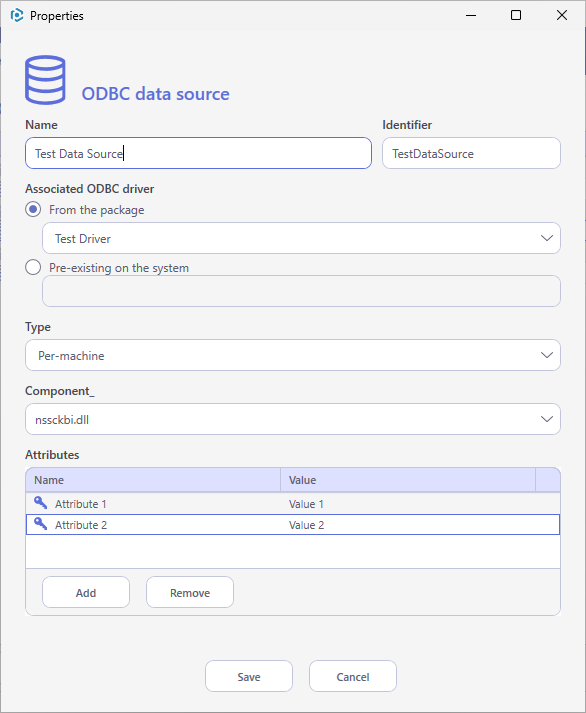This screenshot has height=713, width=586.
Task: Click the Value column header
Action: click(408, 480)
